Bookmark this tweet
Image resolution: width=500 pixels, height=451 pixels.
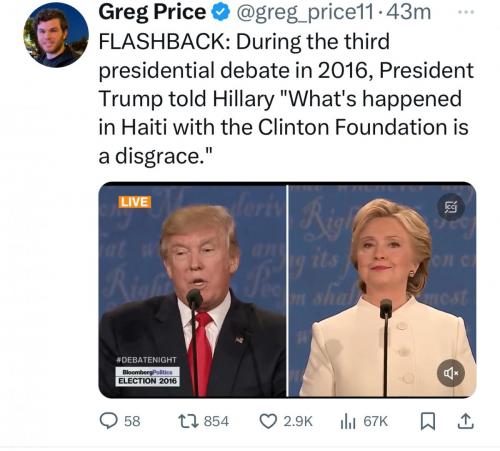point(428,422)
